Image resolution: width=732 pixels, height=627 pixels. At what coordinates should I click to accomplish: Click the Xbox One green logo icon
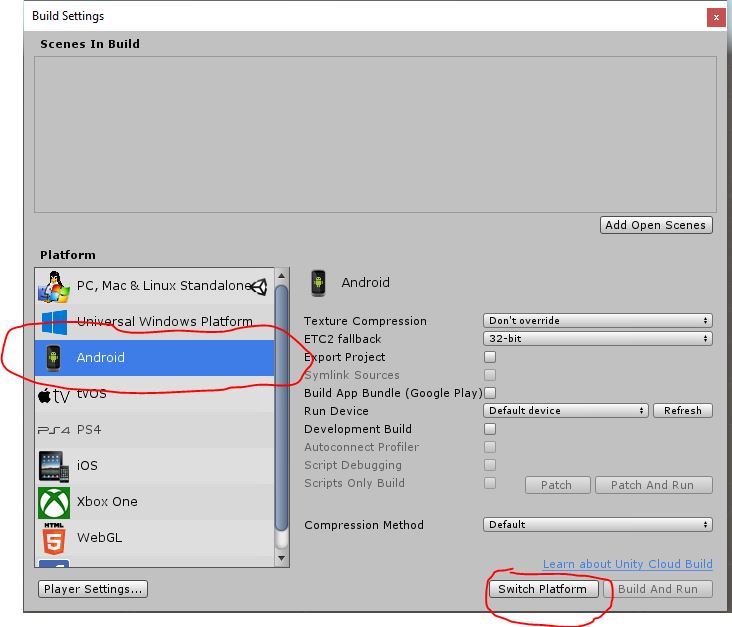54,502
